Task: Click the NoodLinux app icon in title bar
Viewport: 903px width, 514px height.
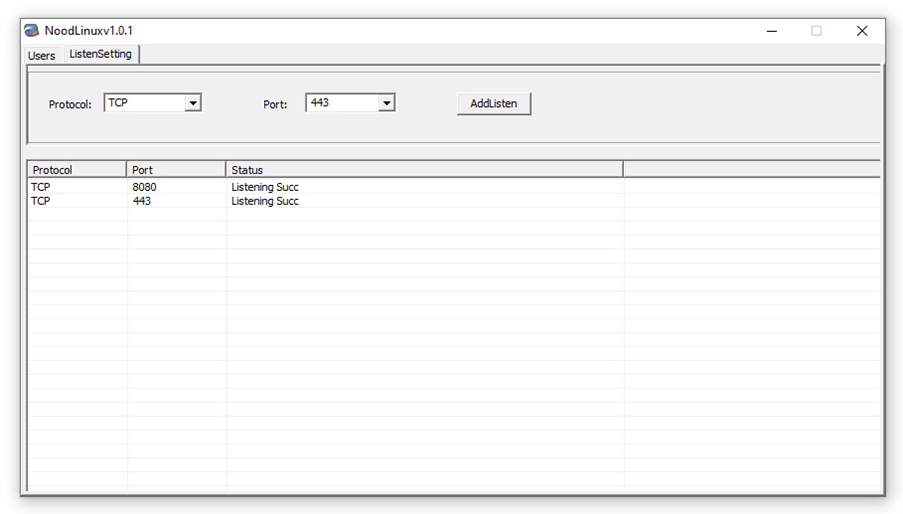Action: [32, 31]
